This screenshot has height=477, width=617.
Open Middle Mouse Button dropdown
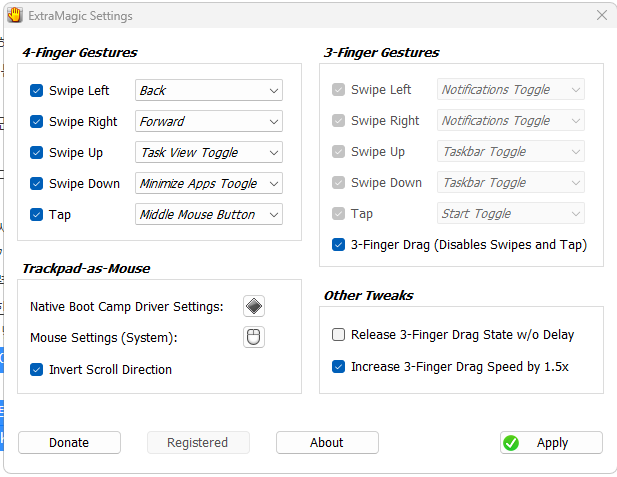point(209,214)
